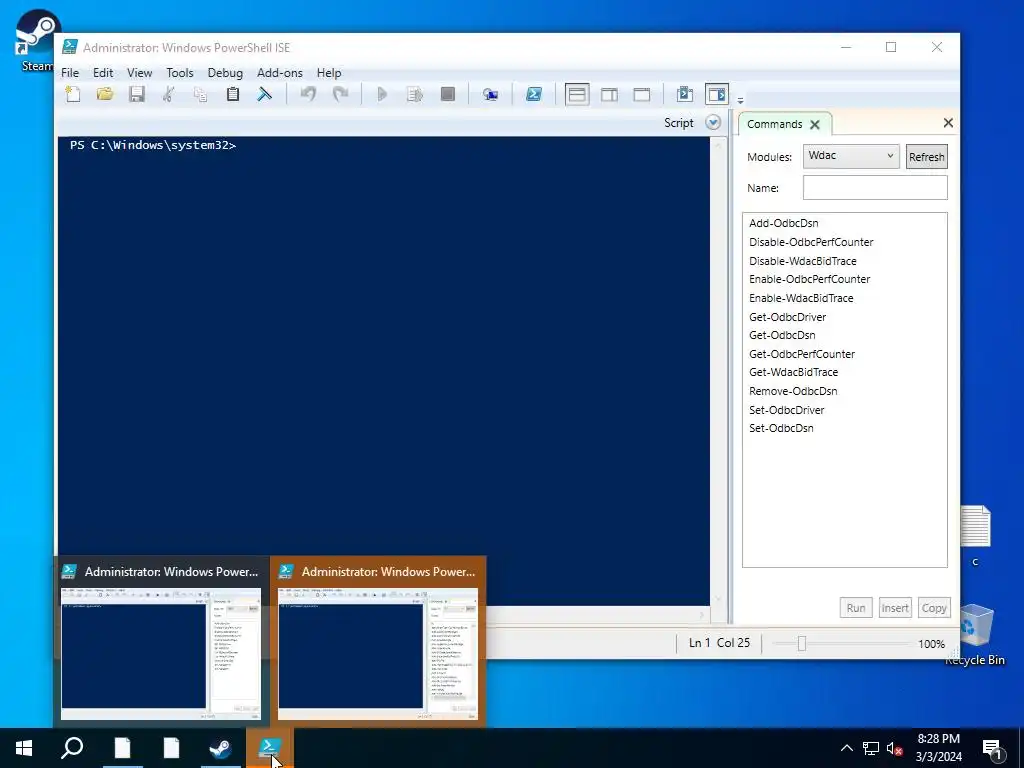Open the Debug menu
1024x768 pixels.
[x=225, y=72]
